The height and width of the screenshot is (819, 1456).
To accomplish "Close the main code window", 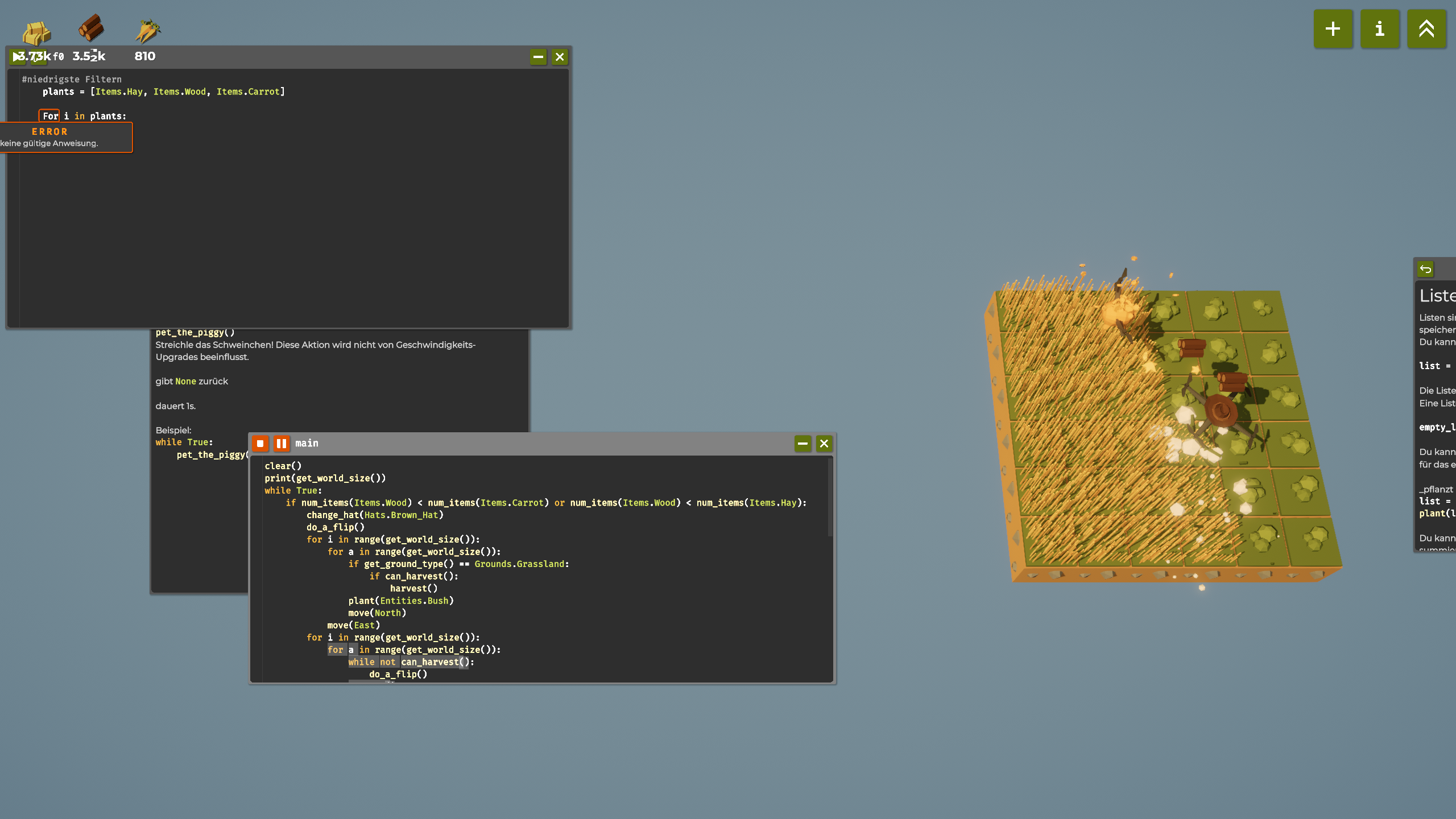I will [x=824, y=444].
